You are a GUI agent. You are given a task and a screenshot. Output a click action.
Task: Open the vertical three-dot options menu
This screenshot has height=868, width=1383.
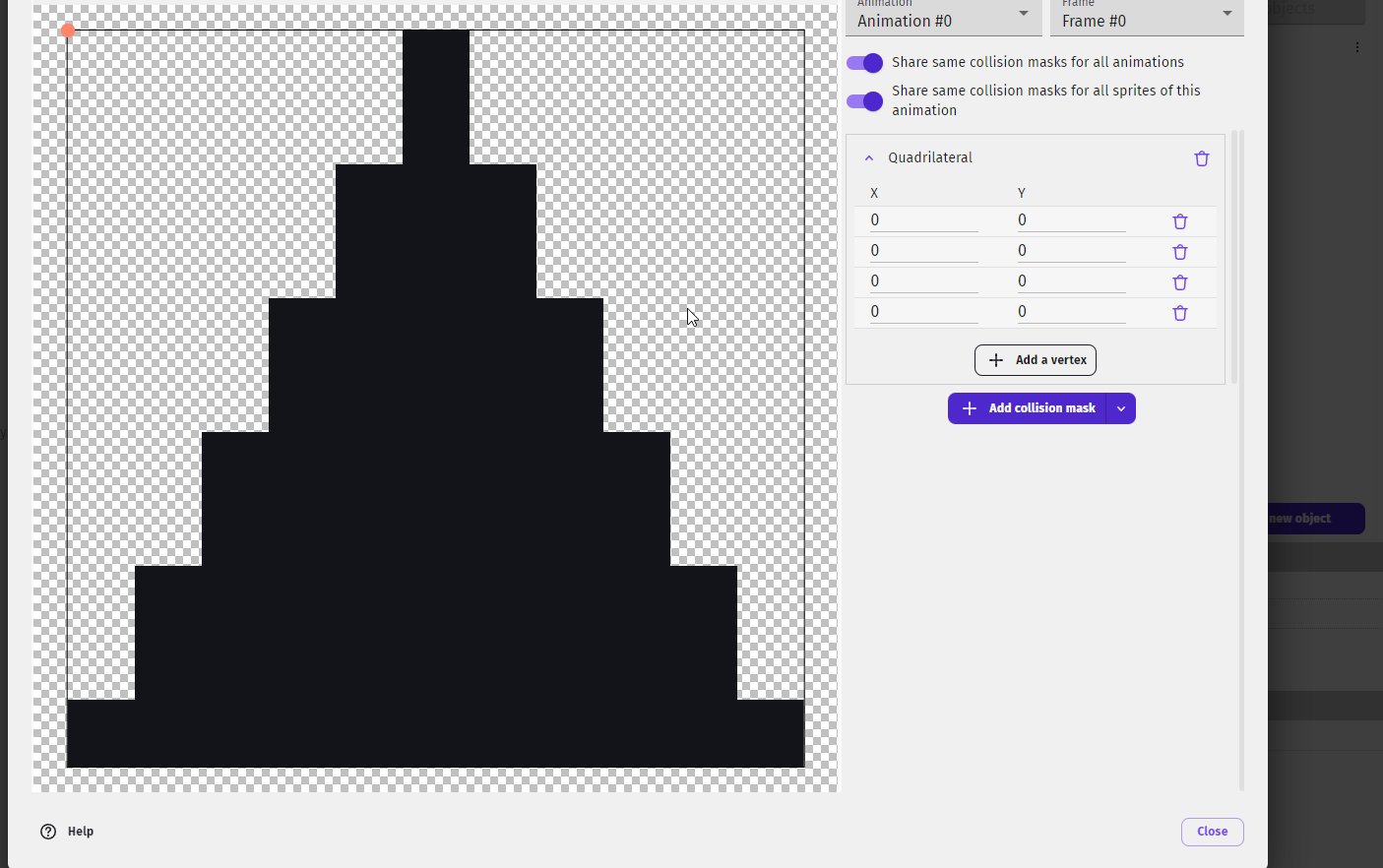[x=1357, y=46]
